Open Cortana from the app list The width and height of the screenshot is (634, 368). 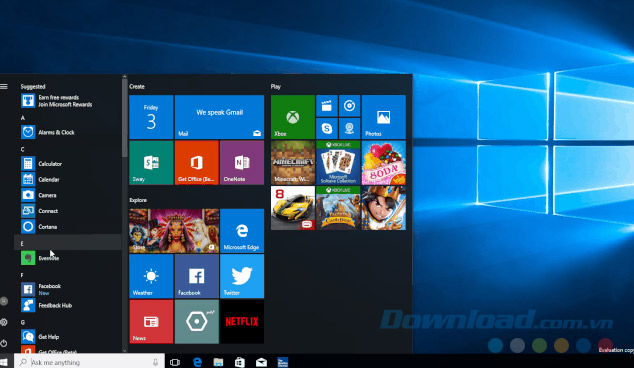coord(68,227)
